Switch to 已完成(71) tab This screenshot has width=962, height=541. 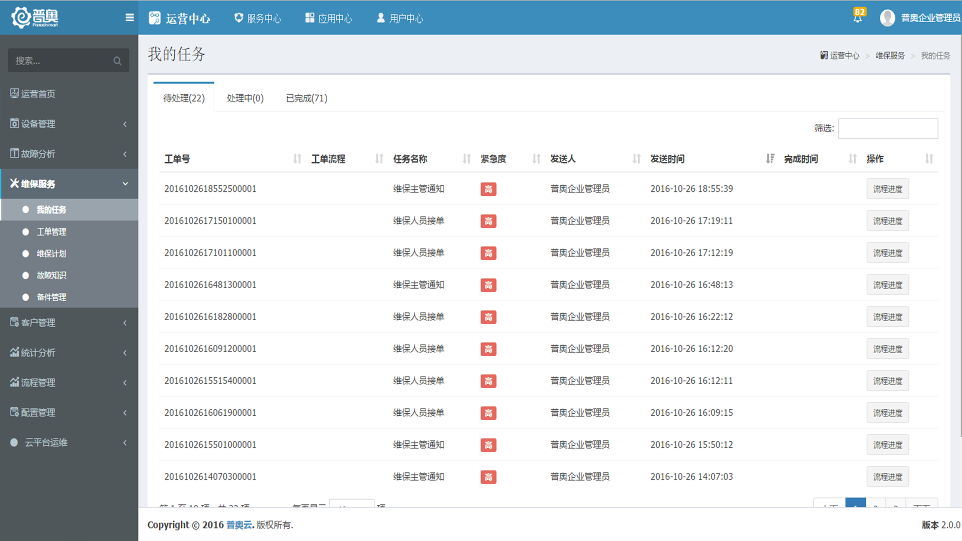307,98
